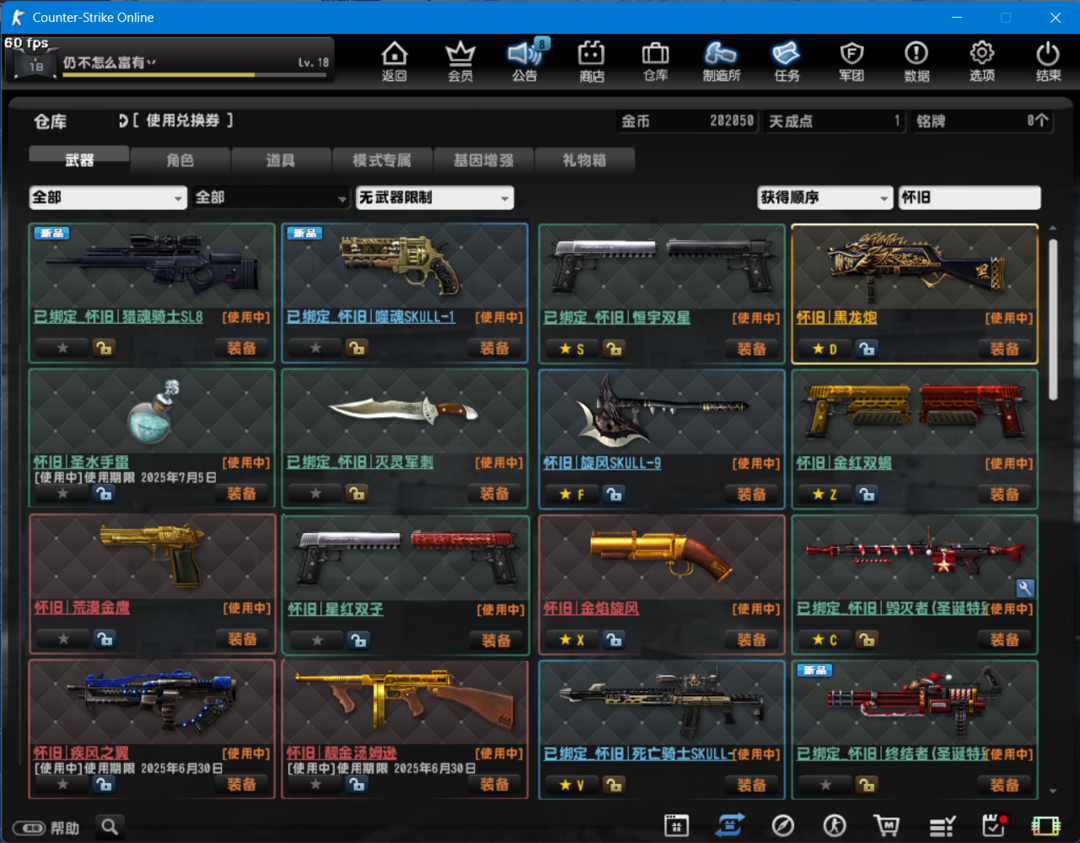Open the 制造所 crafting icon

pyautogui.click(x=721, y=61)
